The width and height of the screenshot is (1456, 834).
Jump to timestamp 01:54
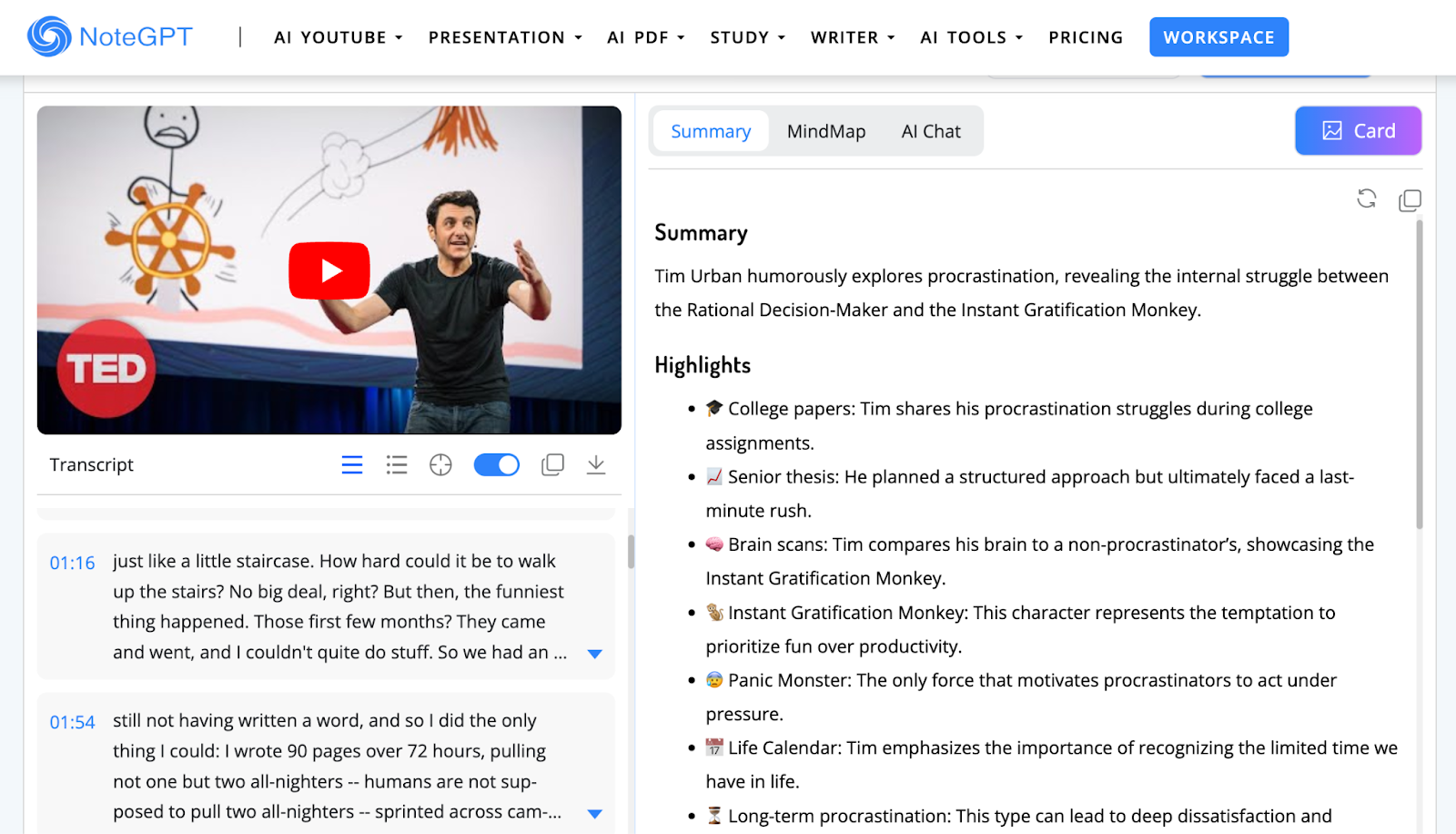72,722
